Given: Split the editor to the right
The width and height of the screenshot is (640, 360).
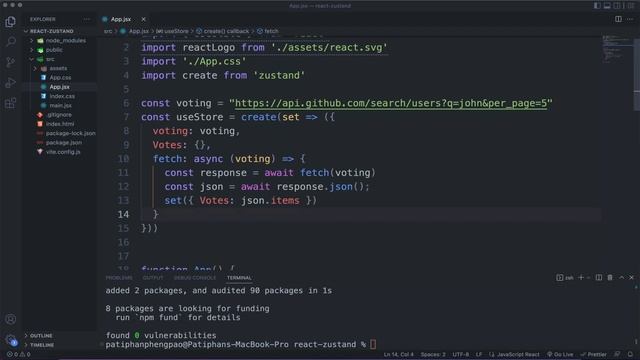Looking at the screenshot, I should coord(618,19).
